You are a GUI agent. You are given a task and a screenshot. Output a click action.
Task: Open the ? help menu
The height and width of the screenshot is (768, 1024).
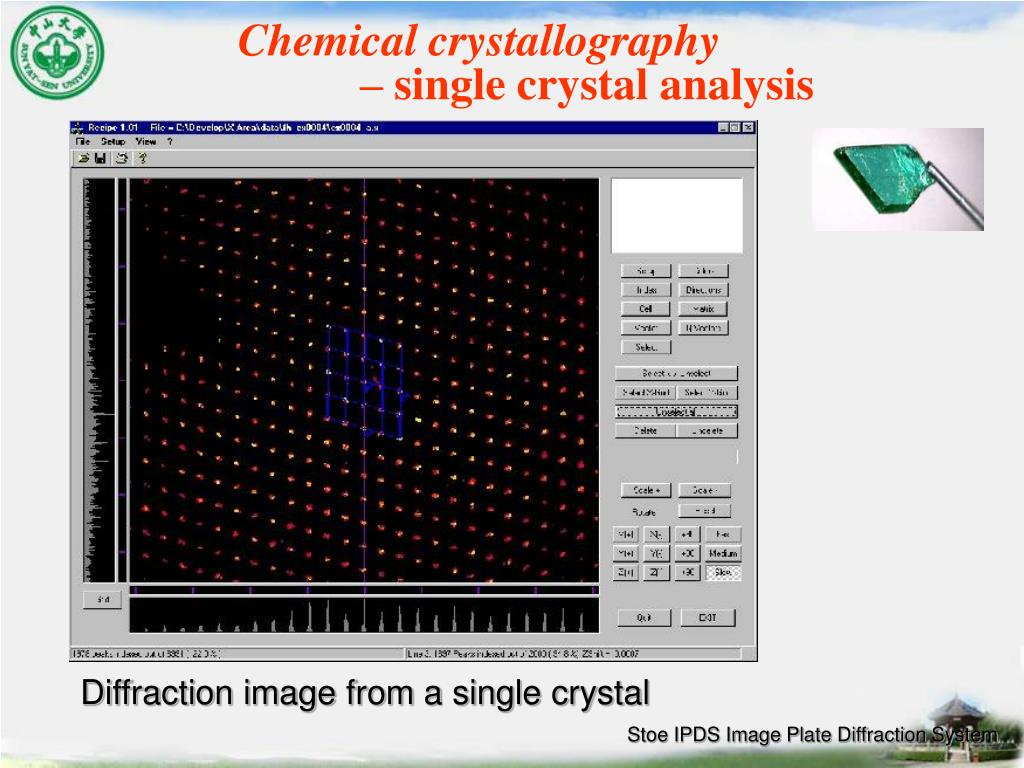point(170,141)
